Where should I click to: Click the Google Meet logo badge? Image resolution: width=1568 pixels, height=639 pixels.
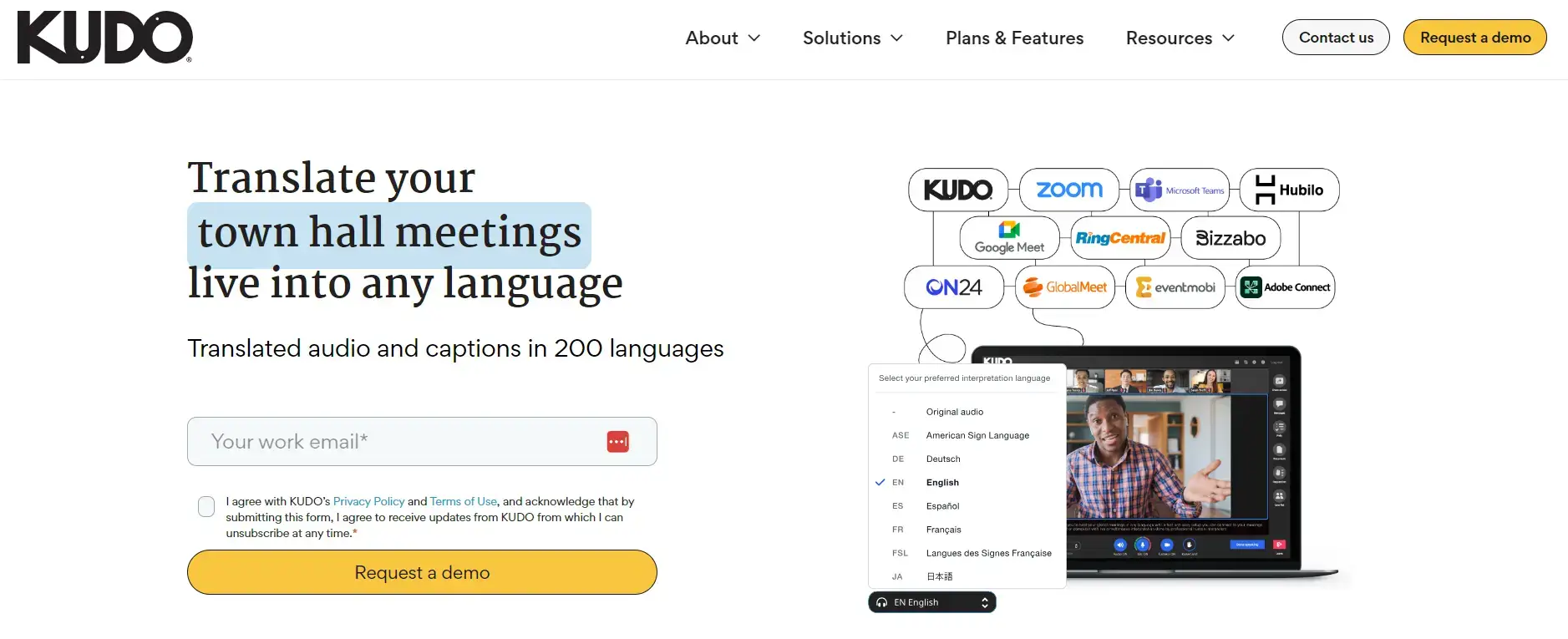(x=1010, y=238)
